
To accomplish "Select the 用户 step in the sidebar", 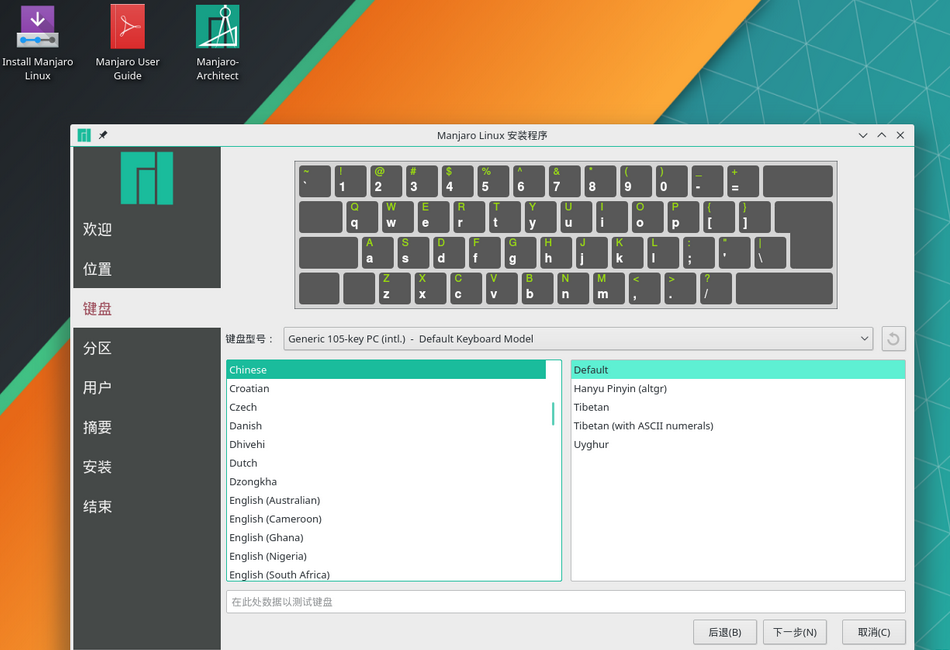I will pos(147,387).
